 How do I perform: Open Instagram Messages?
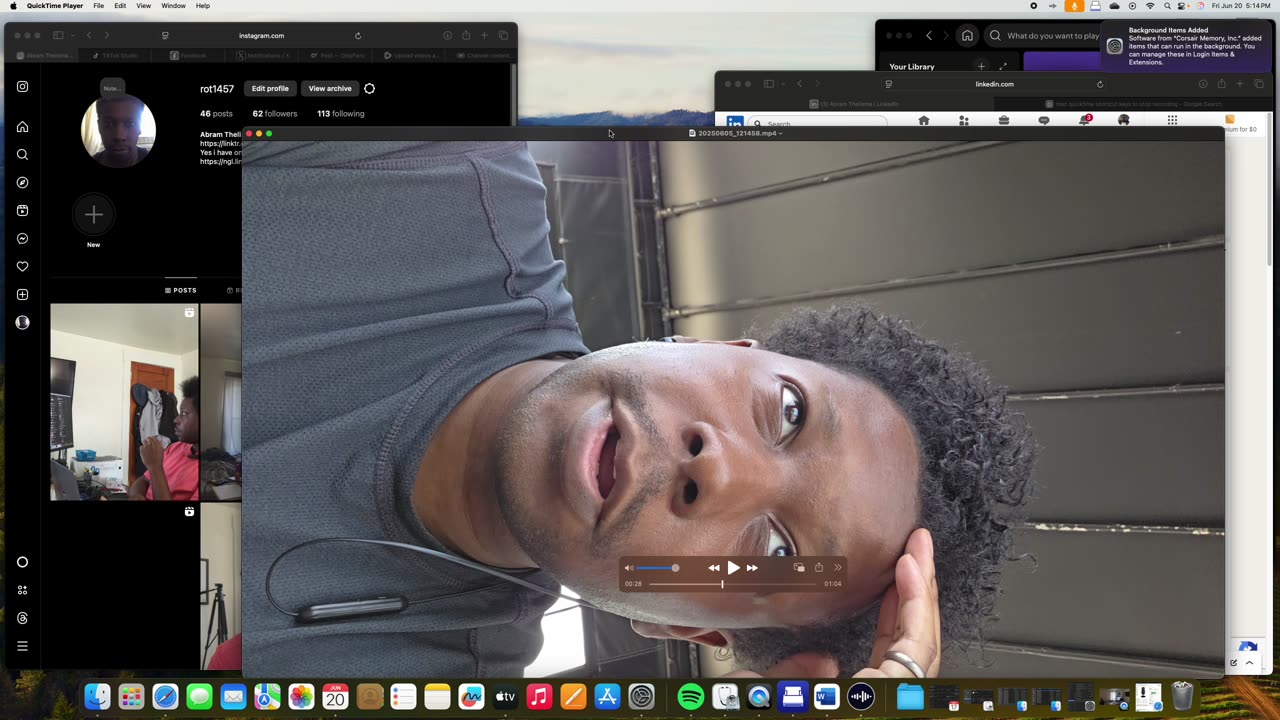tap(22, 239)
